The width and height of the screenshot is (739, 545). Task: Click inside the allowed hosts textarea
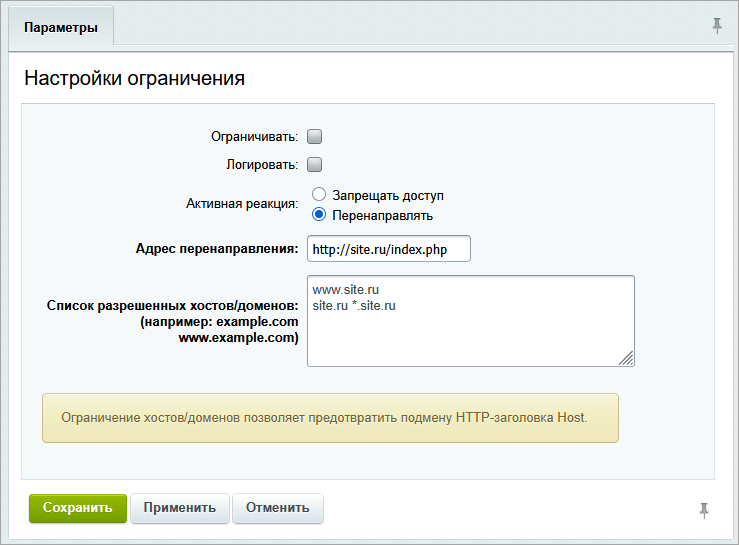click(471, 321)
